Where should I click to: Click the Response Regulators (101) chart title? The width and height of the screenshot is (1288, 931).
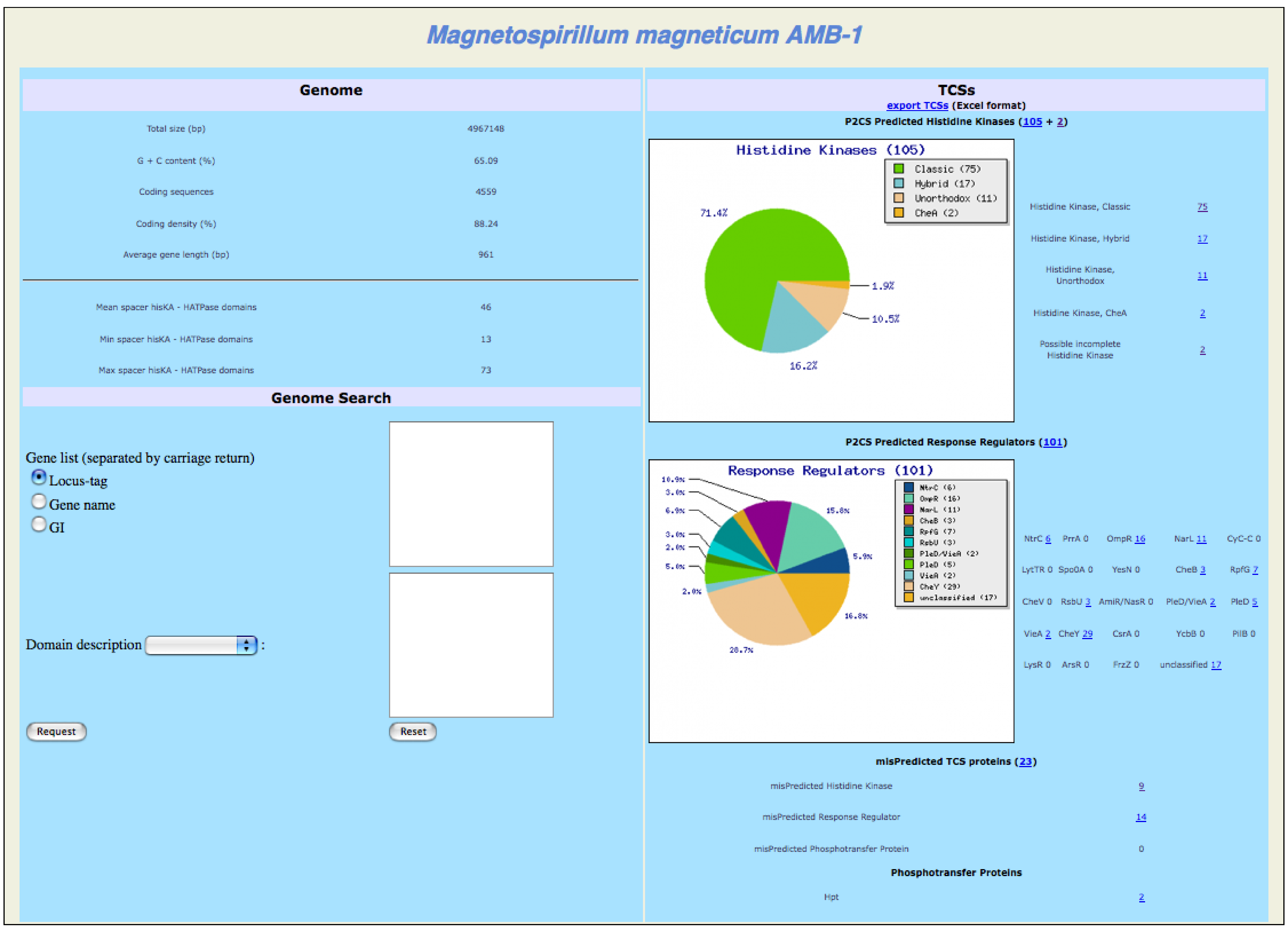(830, 471)
